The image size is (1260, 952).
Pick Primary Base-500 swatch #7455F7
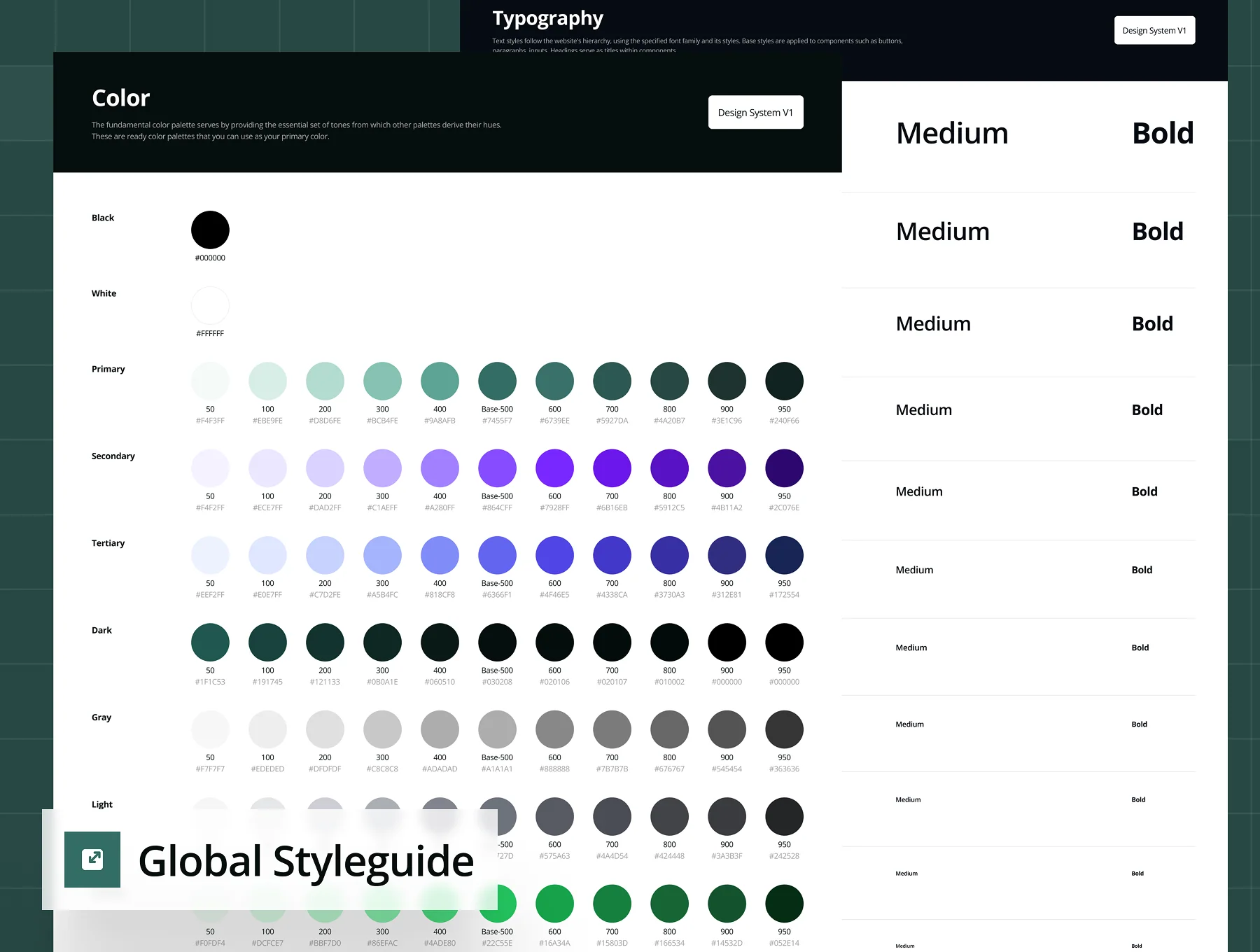(497, 381)
